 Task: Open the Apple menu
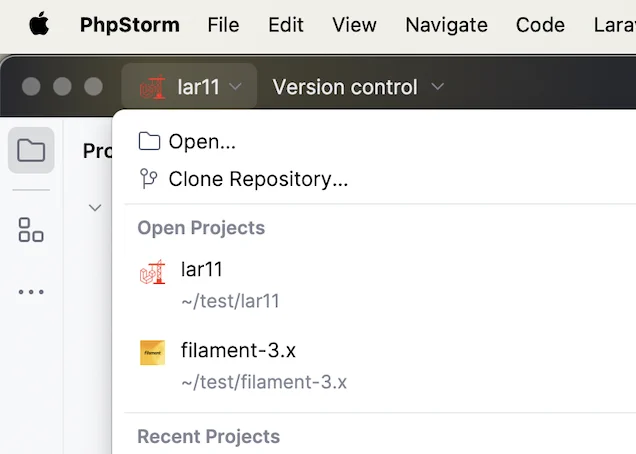point(39,24)
